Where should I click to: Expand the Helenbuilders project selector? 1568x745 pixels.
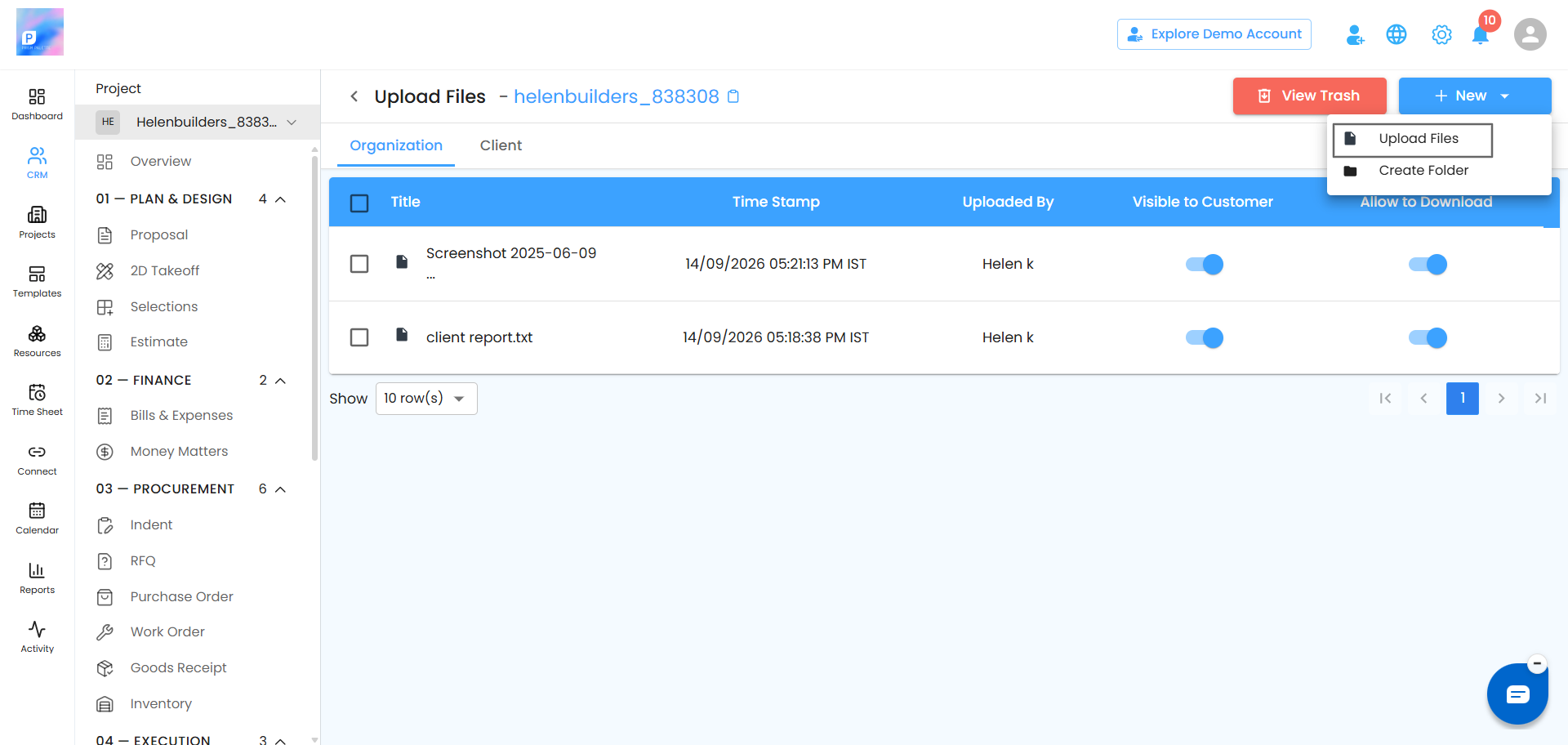198,122
